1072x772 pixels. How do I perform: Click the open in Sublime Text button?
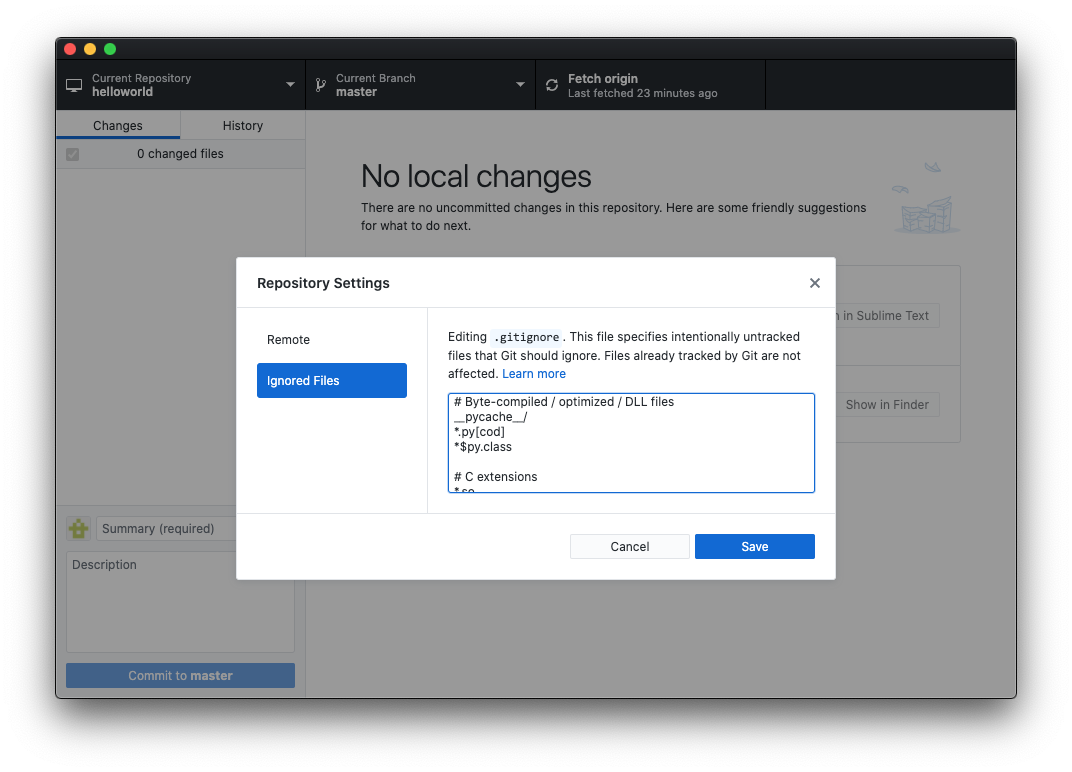click(x=887, y=316)
